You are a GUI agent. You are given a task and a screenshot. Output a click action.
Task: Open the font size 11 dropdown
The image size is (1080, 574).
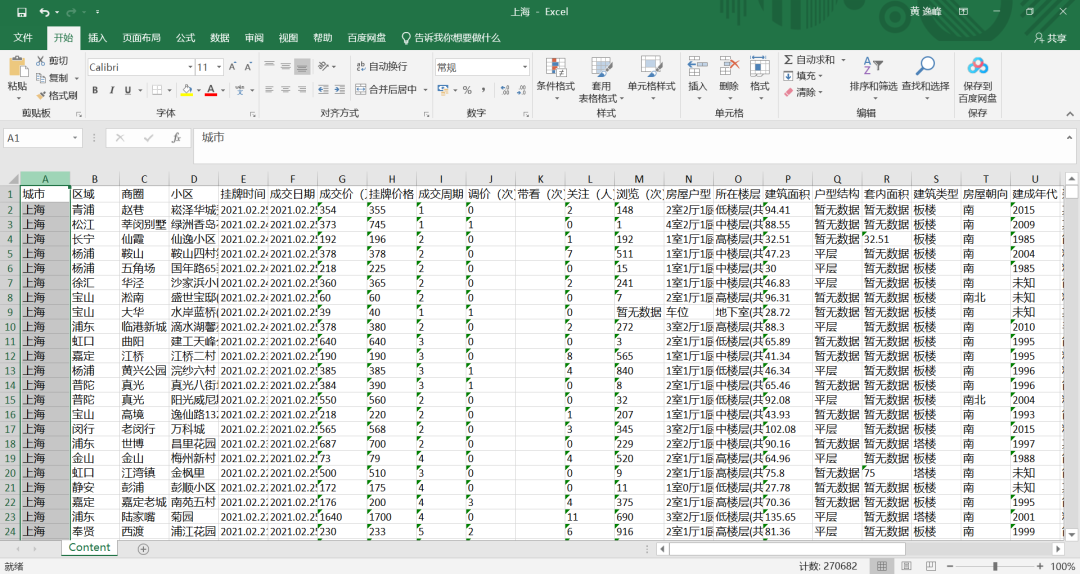[219, 67]
